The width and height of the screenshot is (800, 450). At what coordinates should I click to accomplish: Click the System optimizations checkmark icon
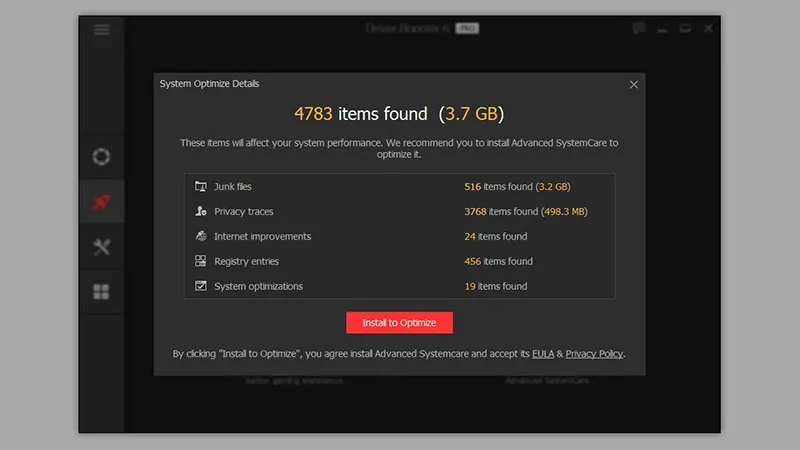coord(201,287)
